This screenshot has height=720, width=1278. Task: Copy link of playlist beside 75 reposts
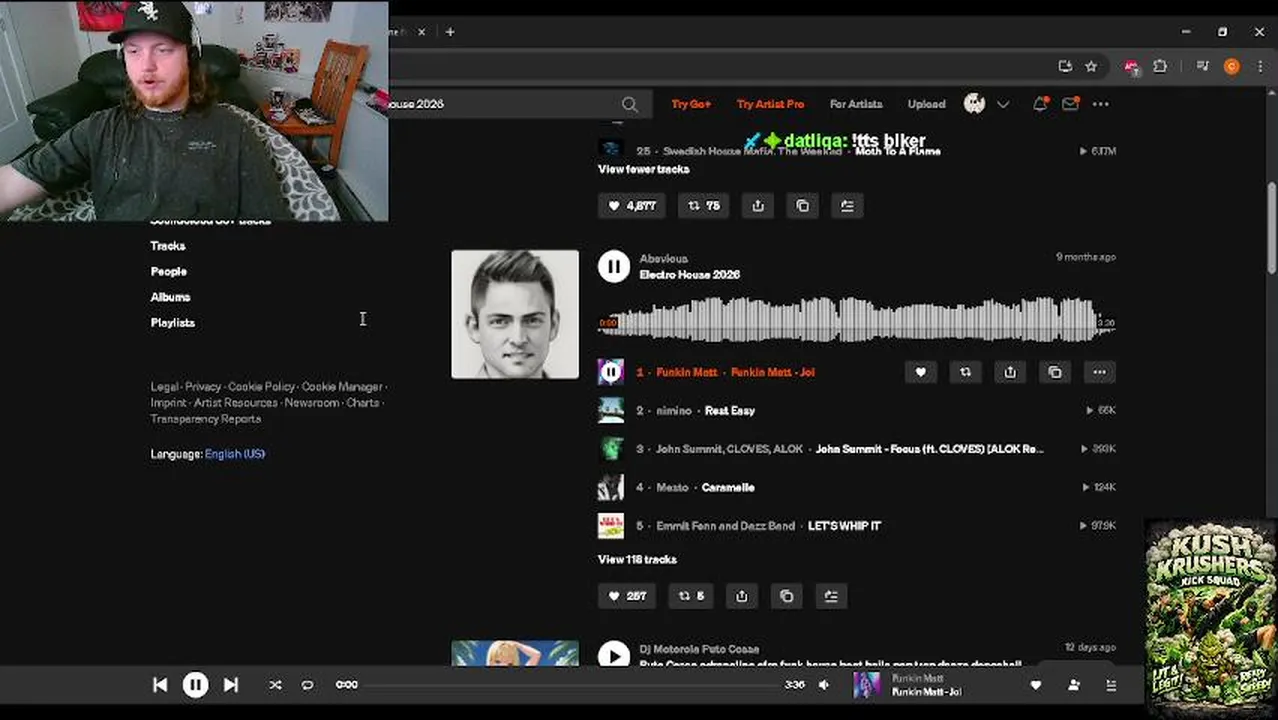802,206
